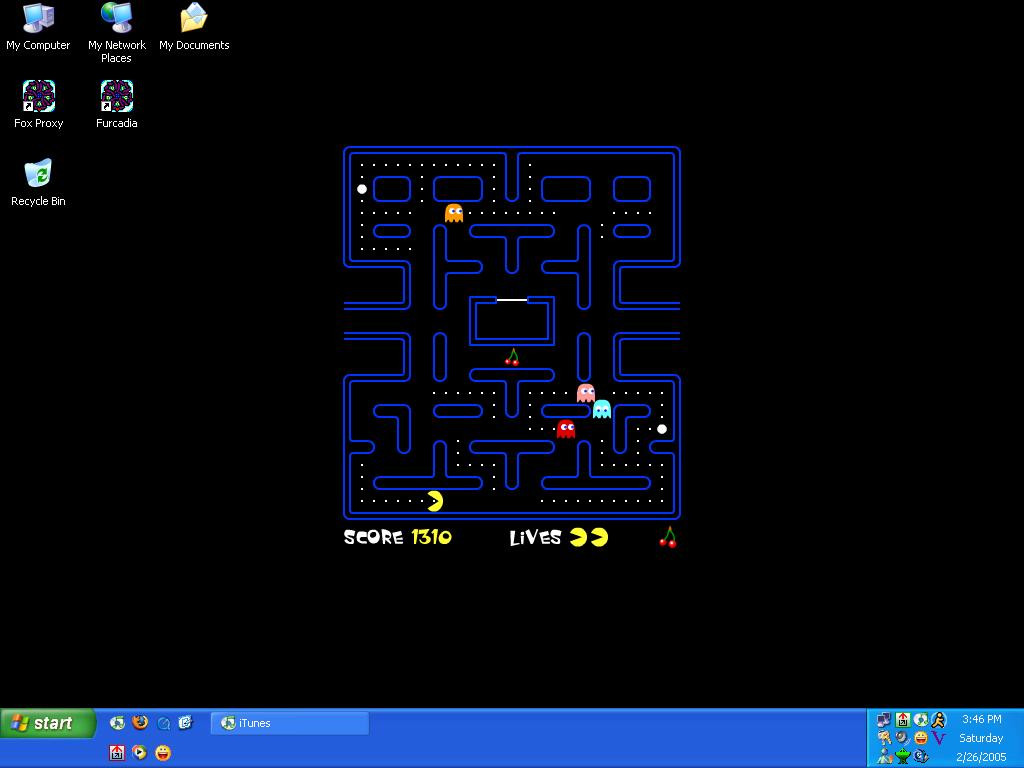Screen dimensions: 1024x768
Task: Launch Yahoo Messenger smiley in Quick Launch
Action: click(163, 753)
